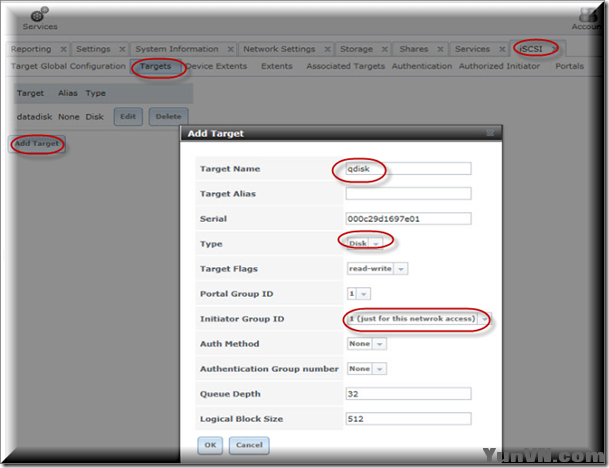Switch to the Settings tab
Screen dimensions: 609x468
click(x=93, y=49)
